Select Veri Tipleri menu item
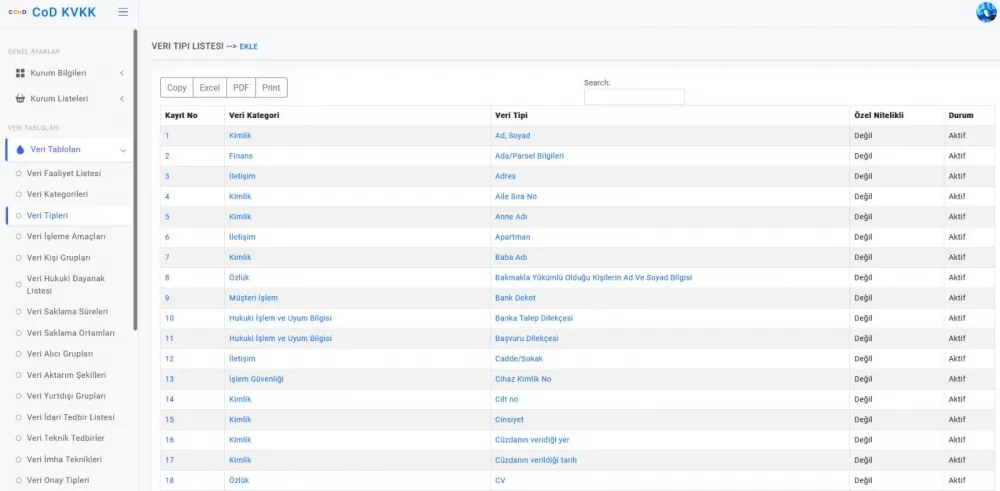 coord(47,216)
